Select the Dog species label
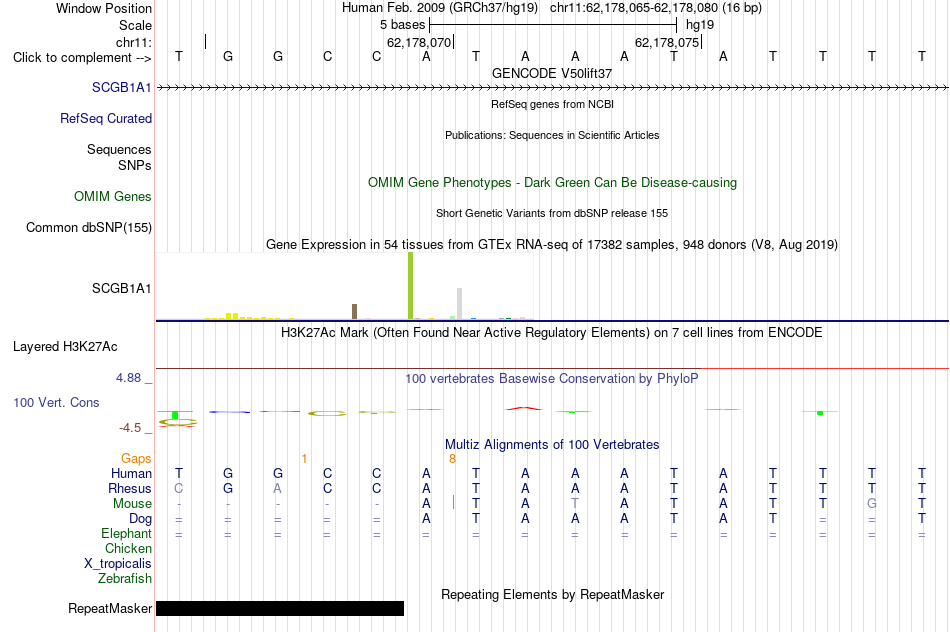The height and width of the screenshot is (632, 950). [140, 519]
